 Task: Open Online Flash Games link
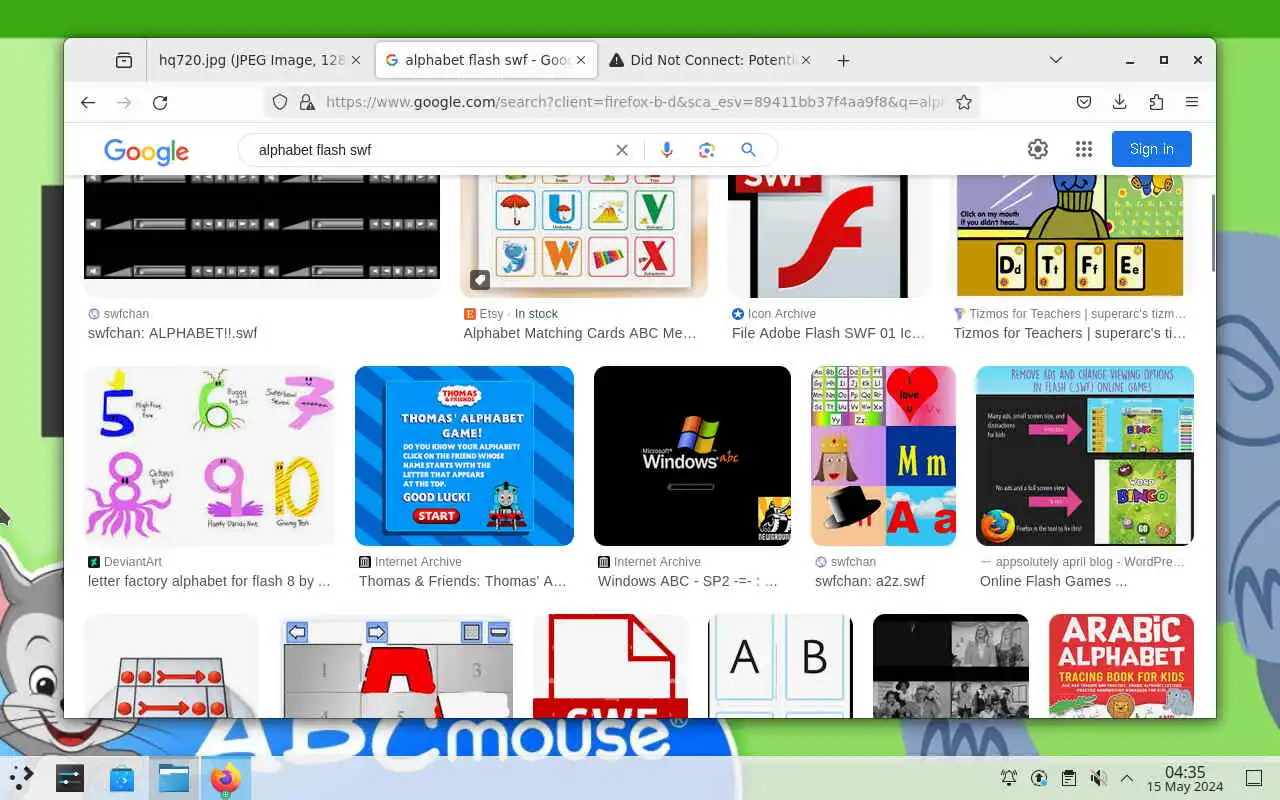pos(1054,581)
